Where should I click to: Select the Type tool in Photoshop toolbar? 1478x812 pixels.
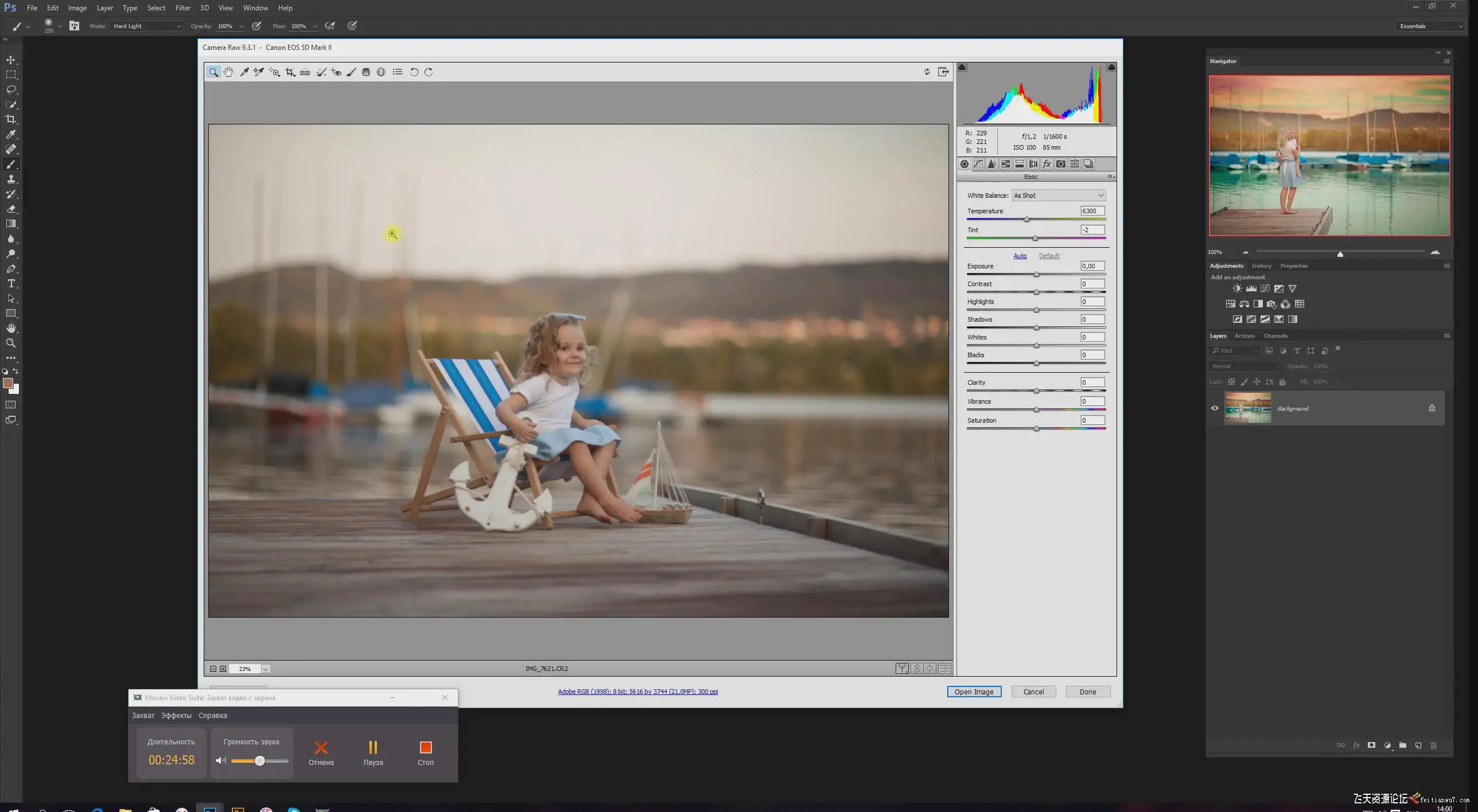tap(11, 284)
